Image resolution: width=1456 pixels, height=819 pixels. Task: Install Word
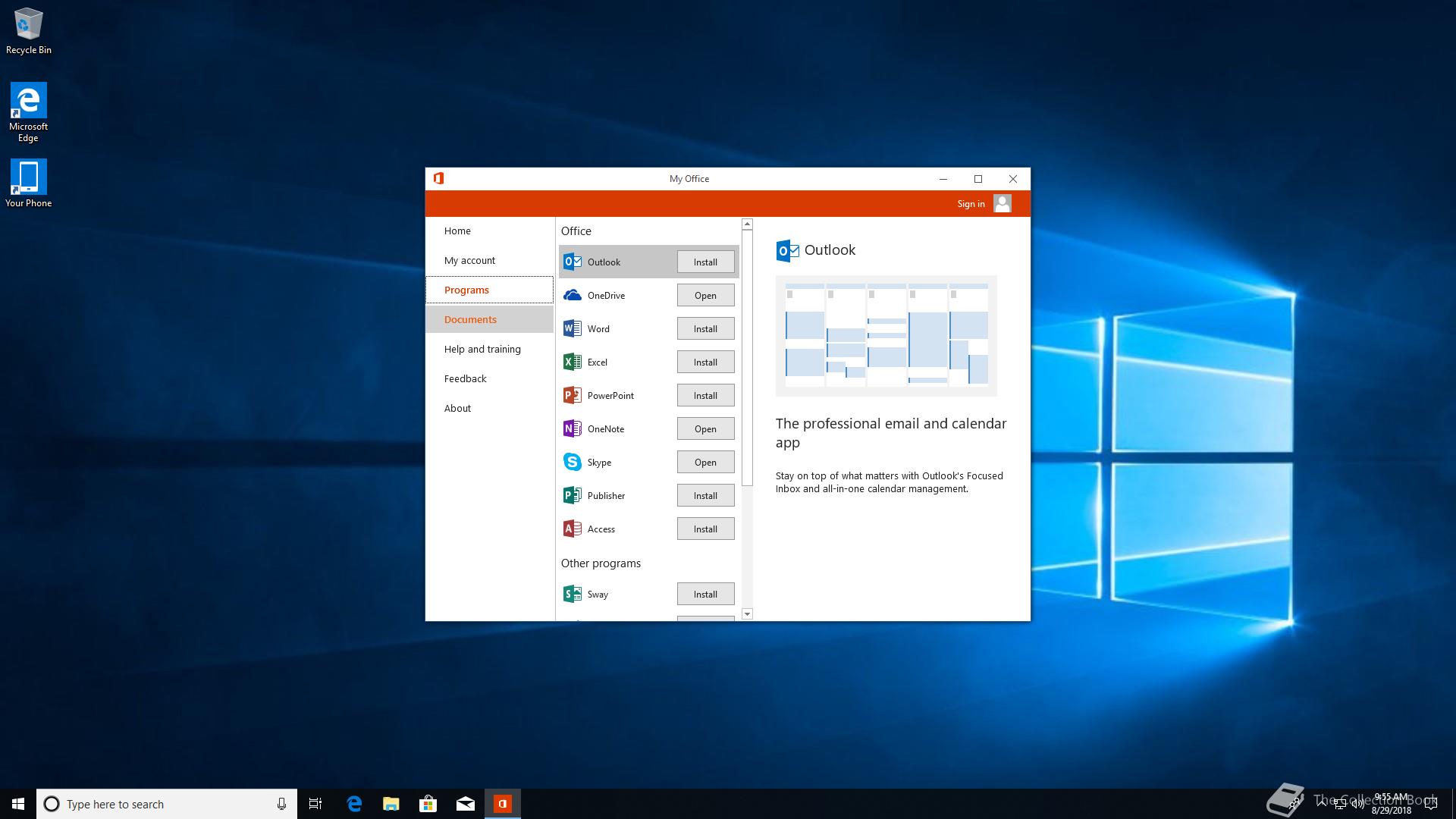705,328
